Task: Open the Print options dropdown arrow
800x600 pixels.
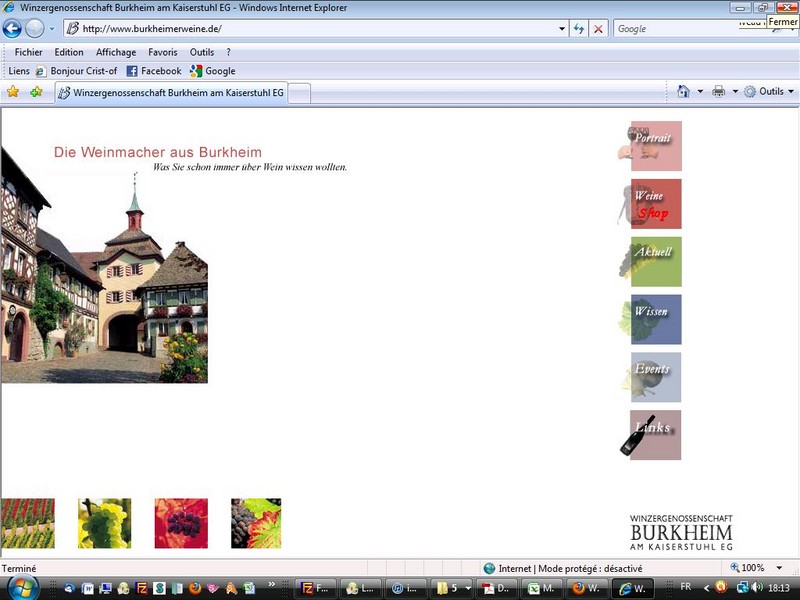Action: [x=735, y=91]
